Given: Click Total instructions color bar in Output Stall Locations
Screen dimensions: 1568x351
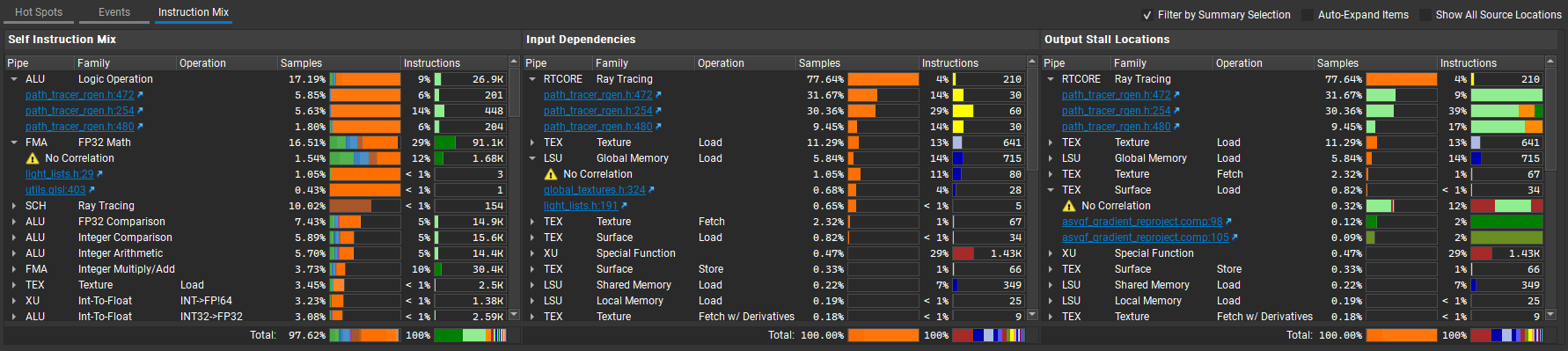Looking at the screenshot, I should (1507, 335).
